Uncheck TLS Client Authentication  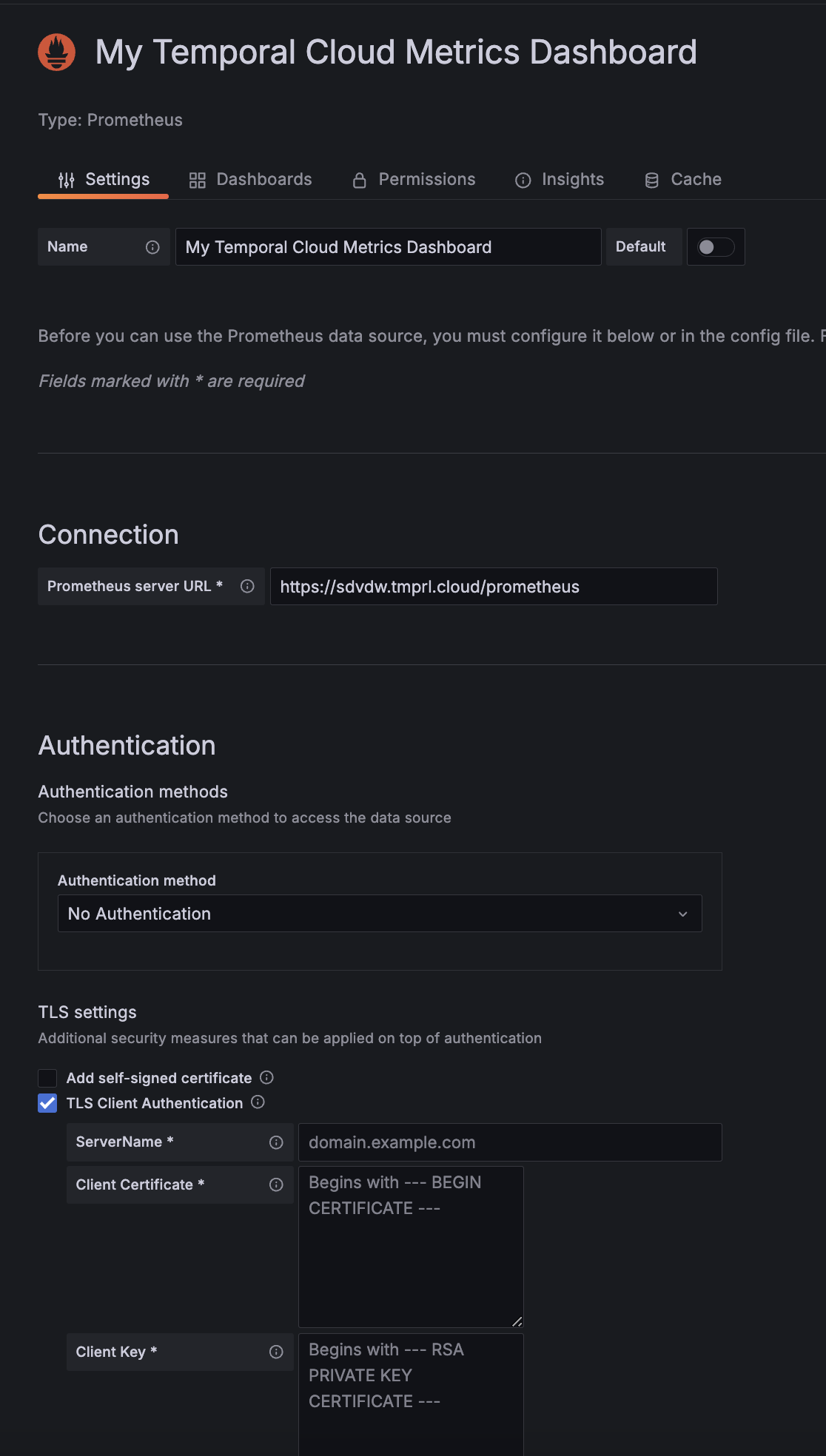(x=47, y=1103)
